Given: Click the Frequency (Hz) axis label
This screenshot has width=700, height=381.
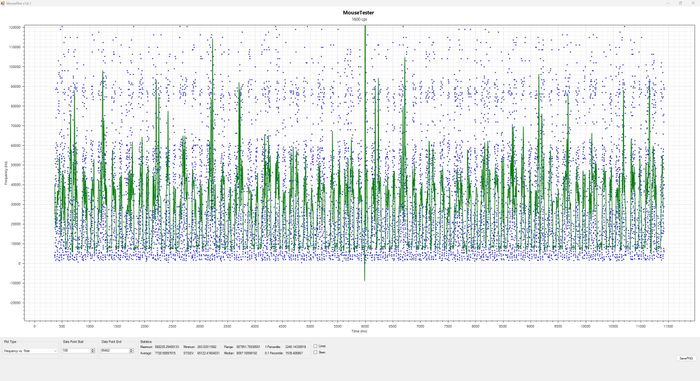Looking at the screenshot, I should (x=6, y=173).
